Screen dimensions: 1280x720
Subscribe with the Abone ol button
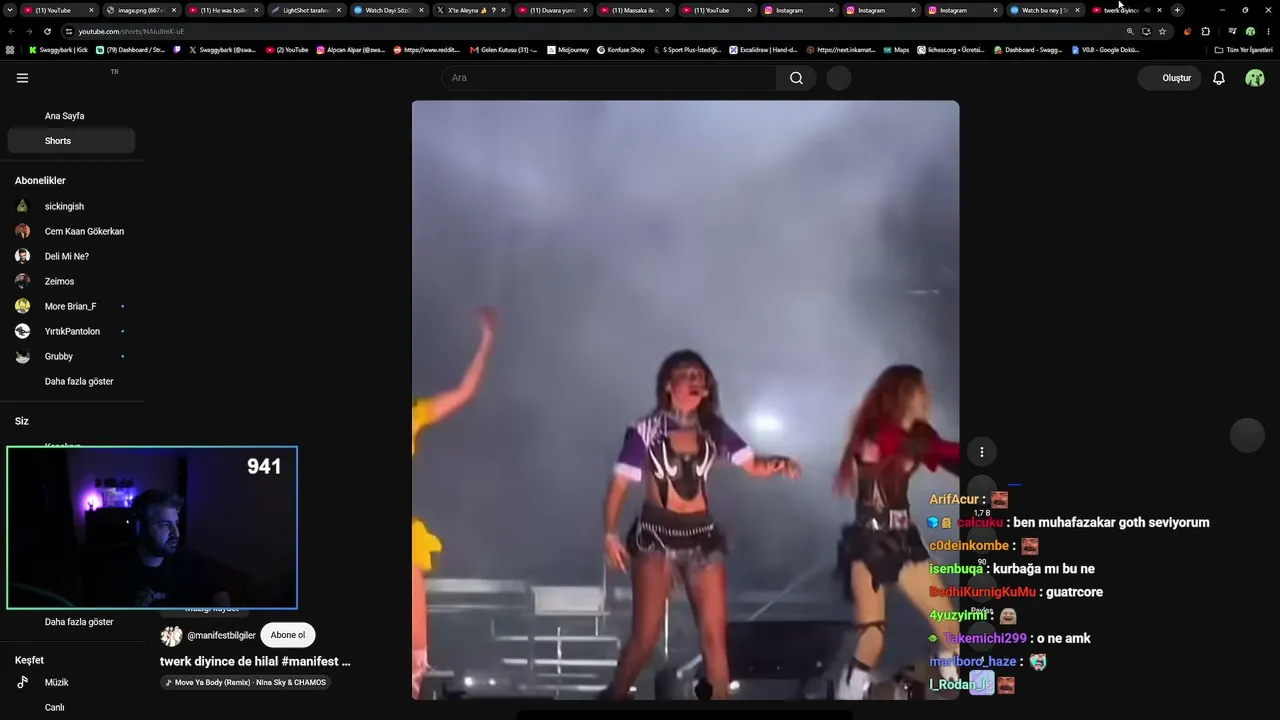(288, 635)
